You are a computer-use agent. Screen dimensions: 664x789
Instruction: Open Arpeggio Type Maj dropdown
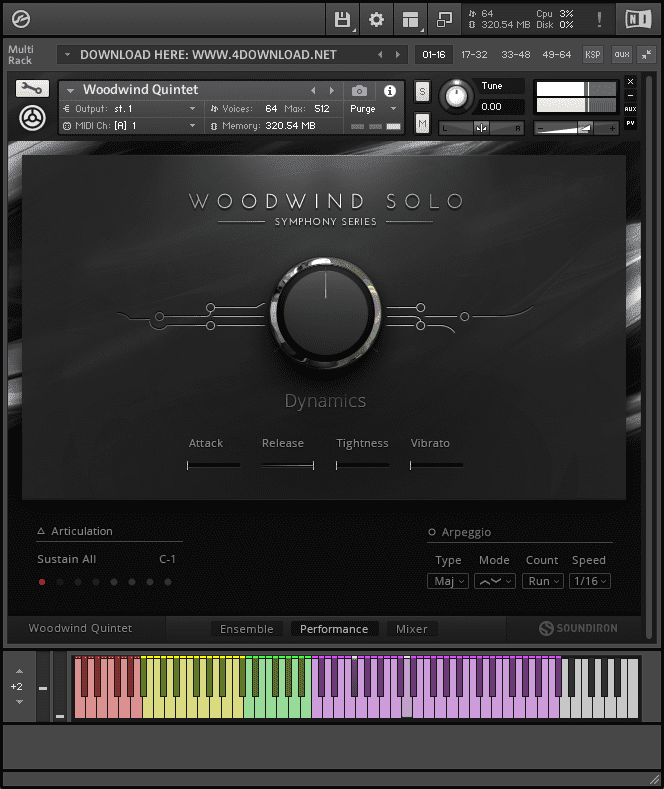coord(448,581)
